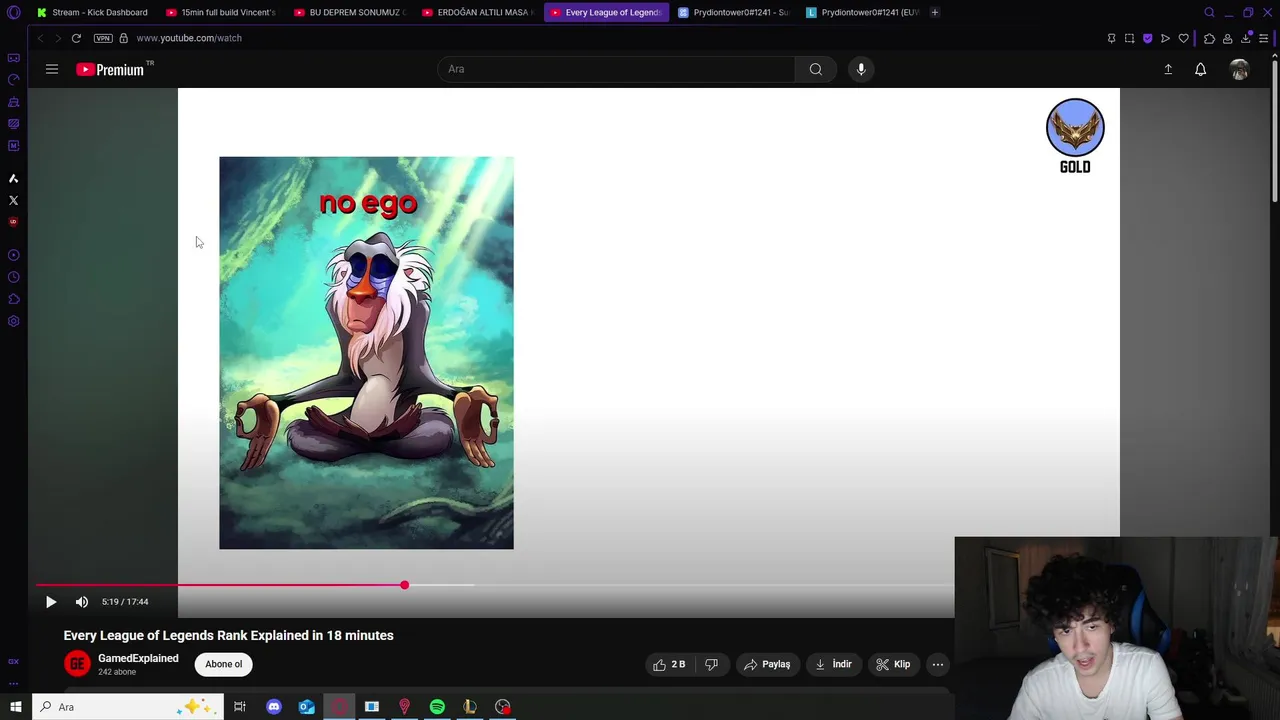Take a snapshot with the toolbar capture icon
The width and height of the screenshot is (1280, 720).
(x=1129, y=38)
